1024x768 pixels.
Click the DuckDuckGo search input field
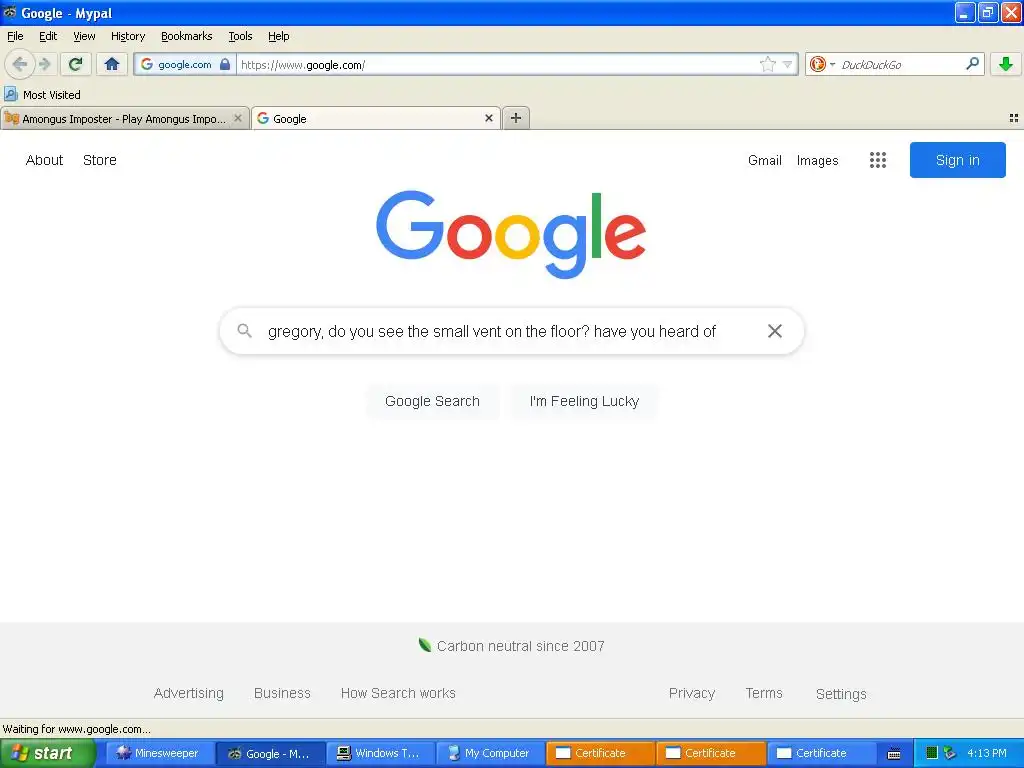click(900, 64)
